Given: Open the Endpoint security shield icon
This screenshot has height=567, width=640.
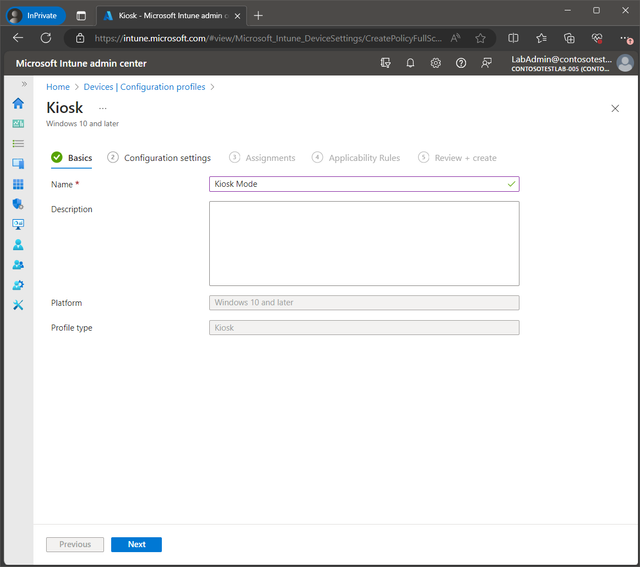Looking at the screenshot, I should [x=18, y=204].
